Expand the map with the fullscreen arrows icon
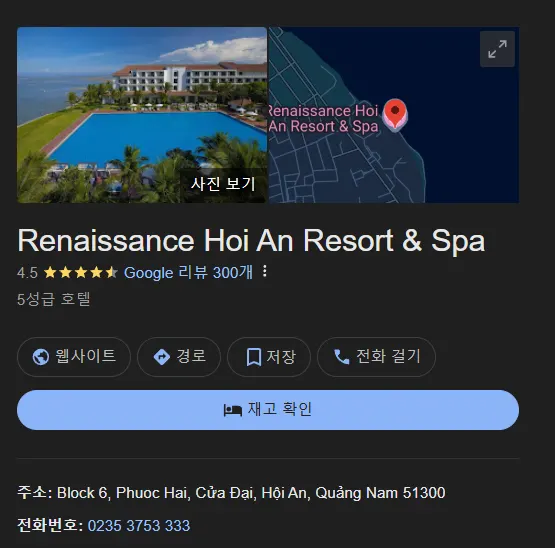The width and height of the screenshot is (555, 548). (x=497, y=49)
